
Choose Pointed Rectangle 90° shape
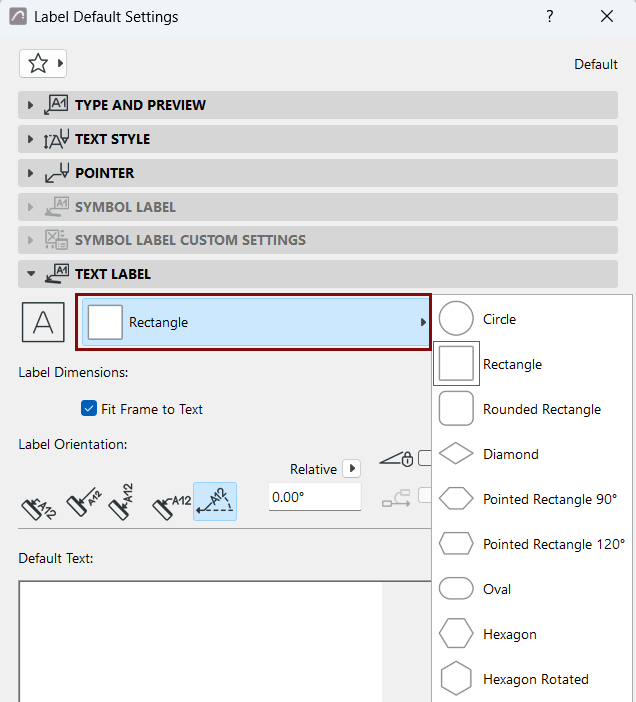pos(532,499)
